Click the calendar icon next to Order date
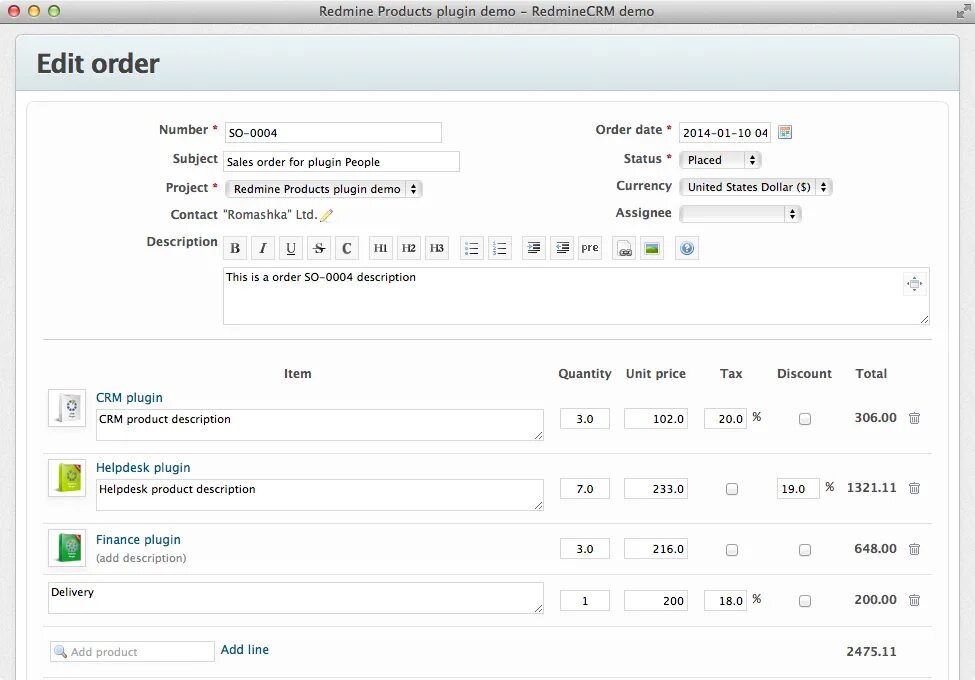The width and height of the screenshot is (975, 680). 784,131
